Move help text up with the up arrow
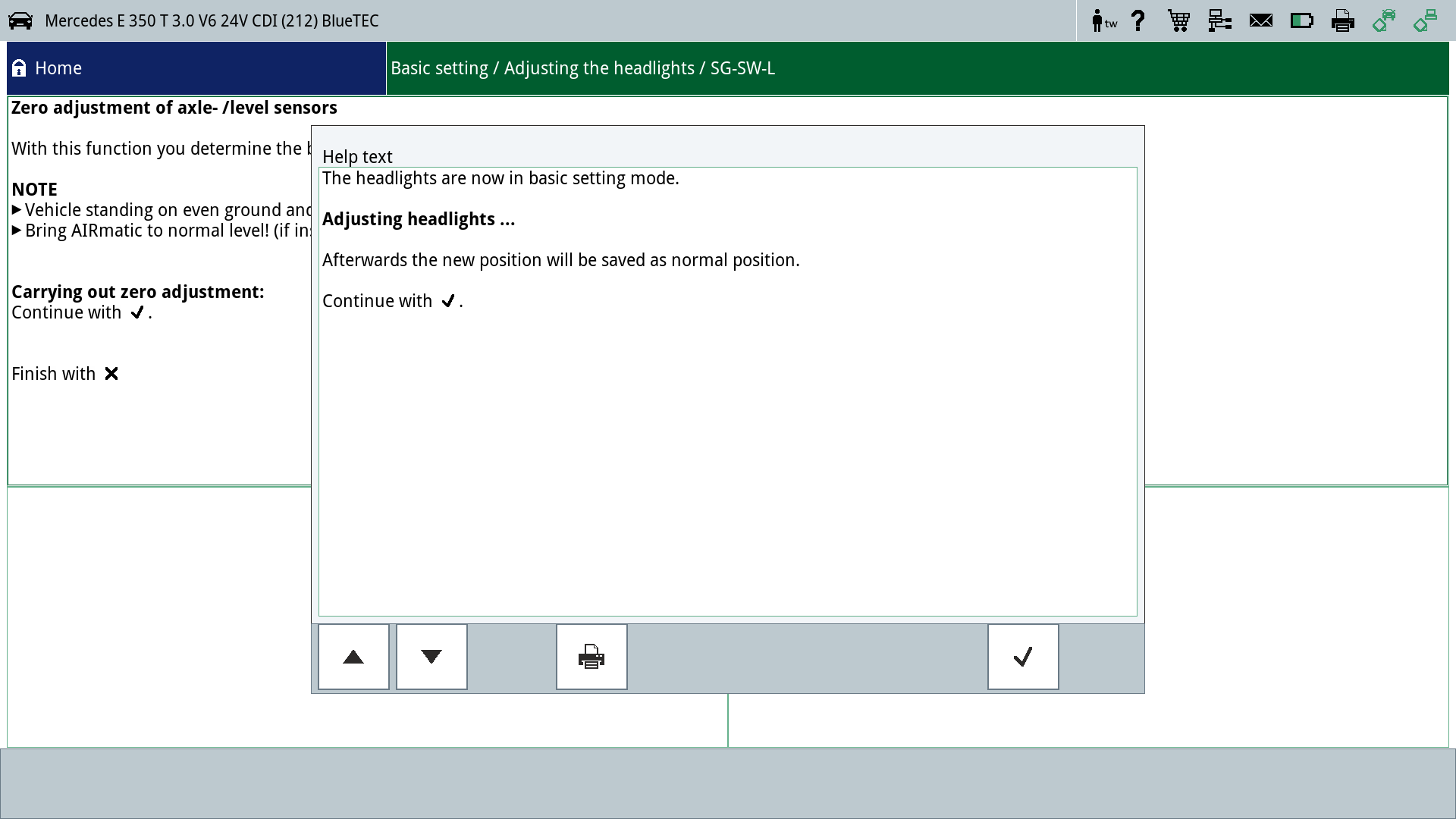The width and height of the screenshot is (1456, 819). pyautogui.click(x=353, y=657)
